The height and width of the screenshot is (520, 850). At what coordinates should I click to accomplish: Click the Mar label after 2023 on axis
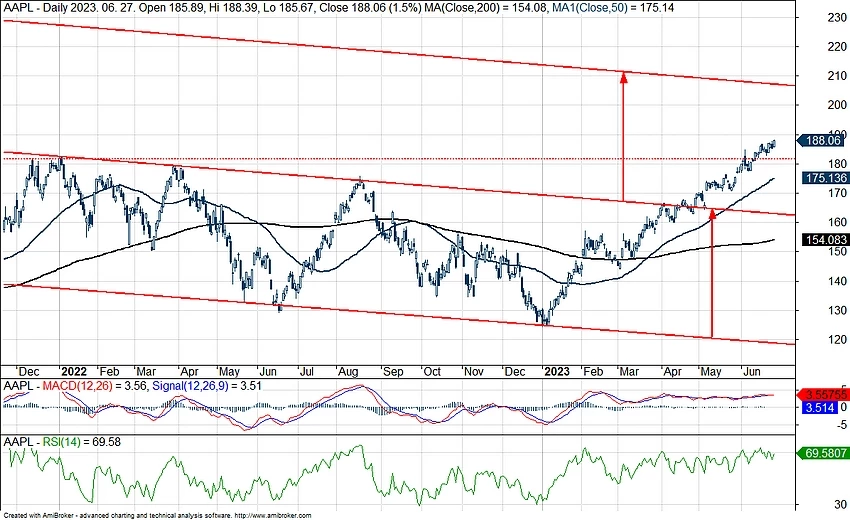[x=629, y=372]
